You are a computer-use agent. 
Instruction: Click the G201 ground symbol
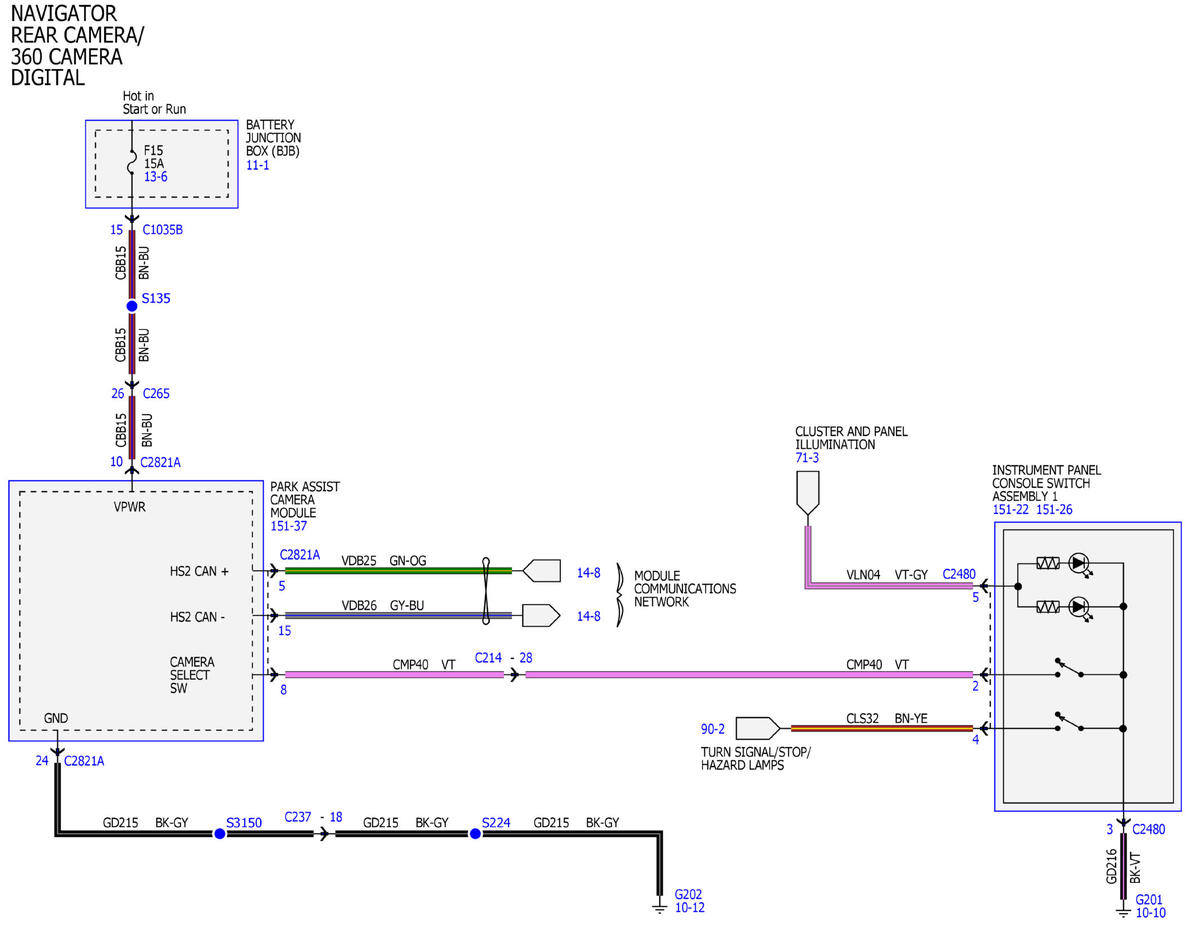pos(1124,912)
